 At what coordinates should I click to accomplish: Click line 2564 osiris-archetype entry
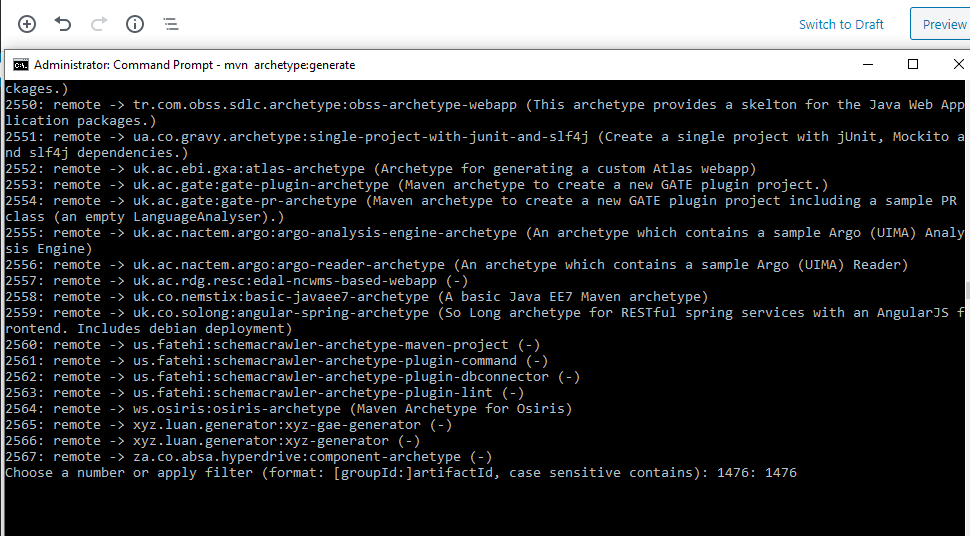coord(288,409)
